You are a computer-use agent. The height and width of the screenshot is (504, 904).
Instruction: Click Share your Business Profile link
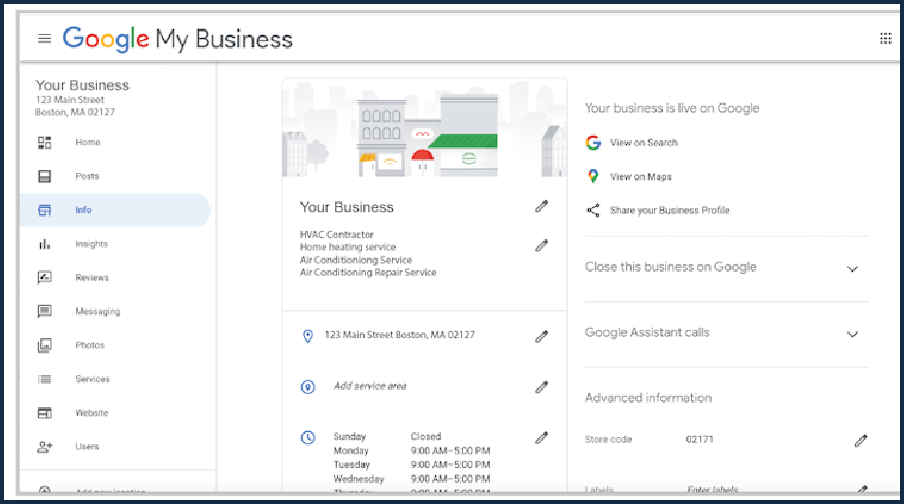tap(669, 210)
